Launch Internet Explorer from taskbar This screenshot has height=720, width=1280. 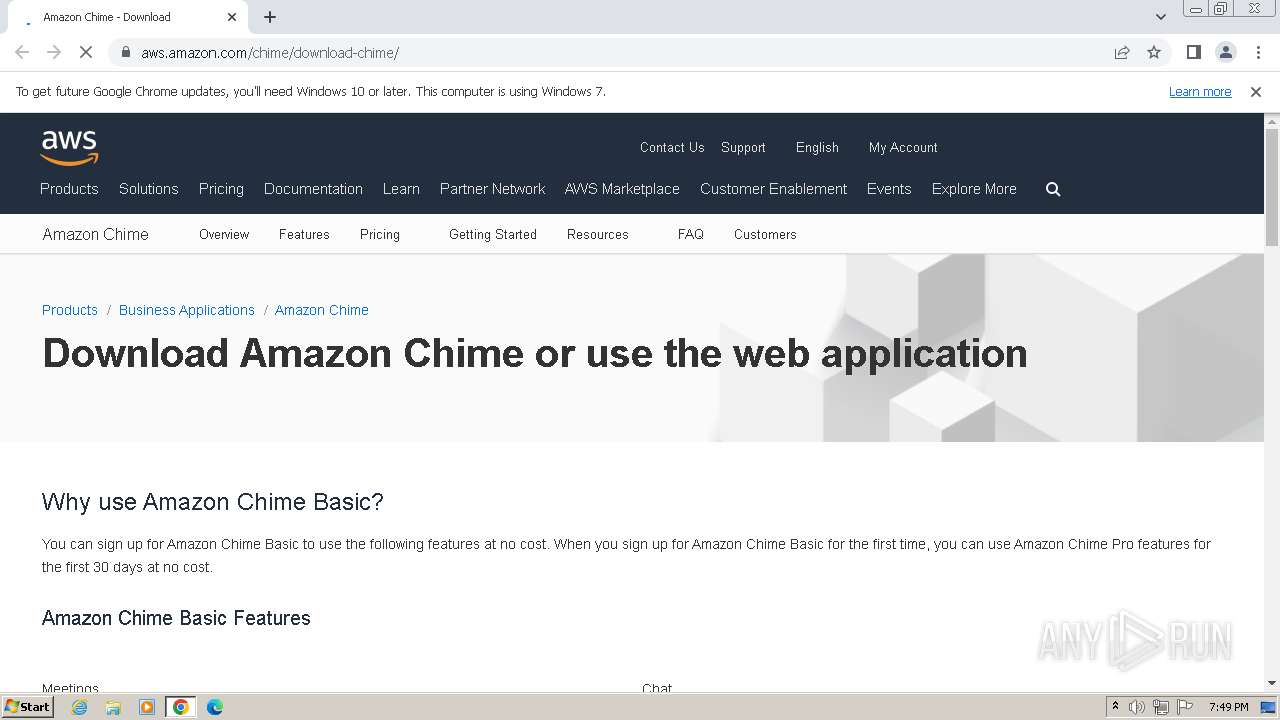point(79,707)
